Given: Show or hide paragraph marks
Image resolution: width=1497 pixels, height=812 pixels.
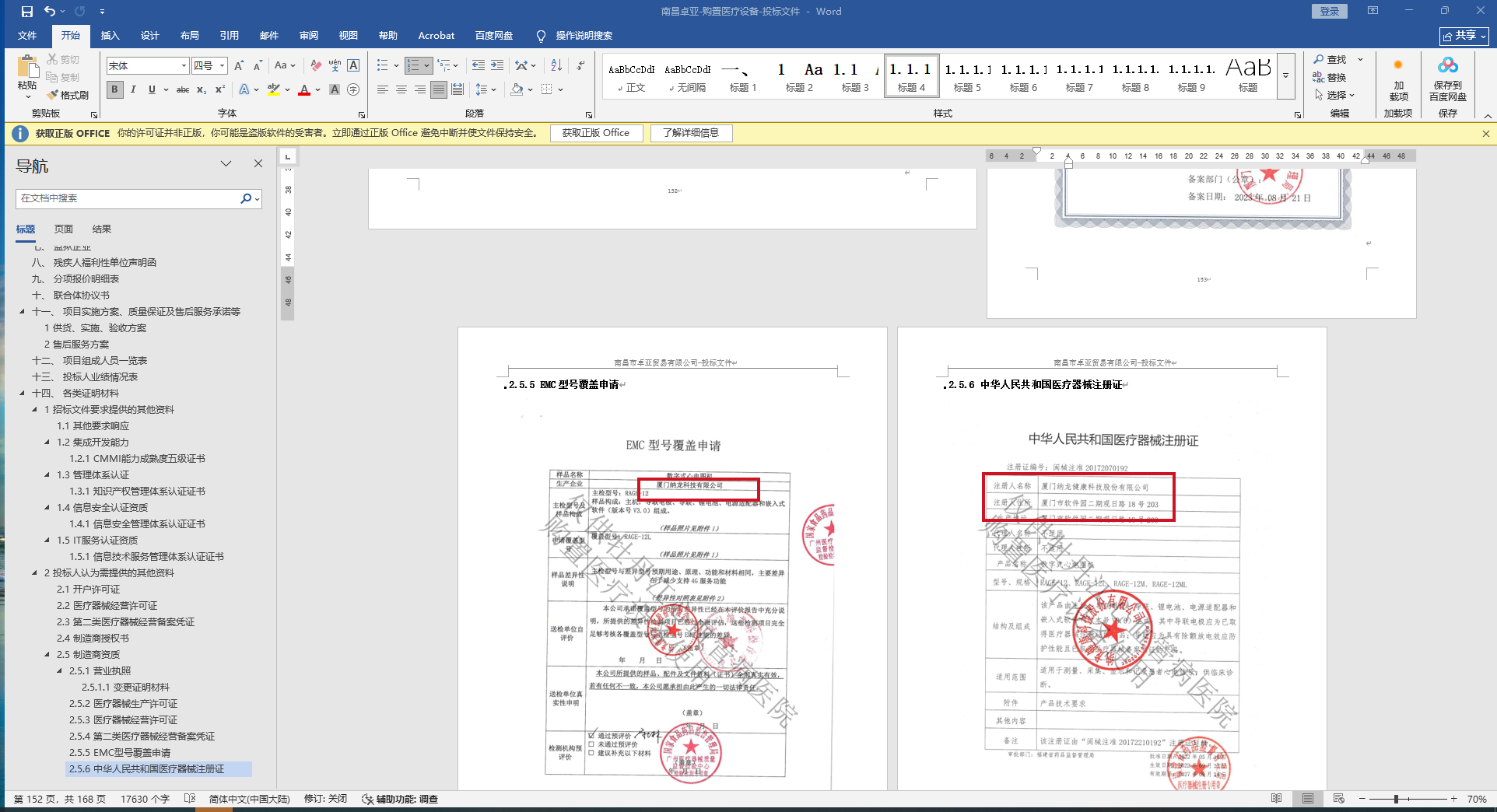Looking at the screenshot, I should [580, 65].
